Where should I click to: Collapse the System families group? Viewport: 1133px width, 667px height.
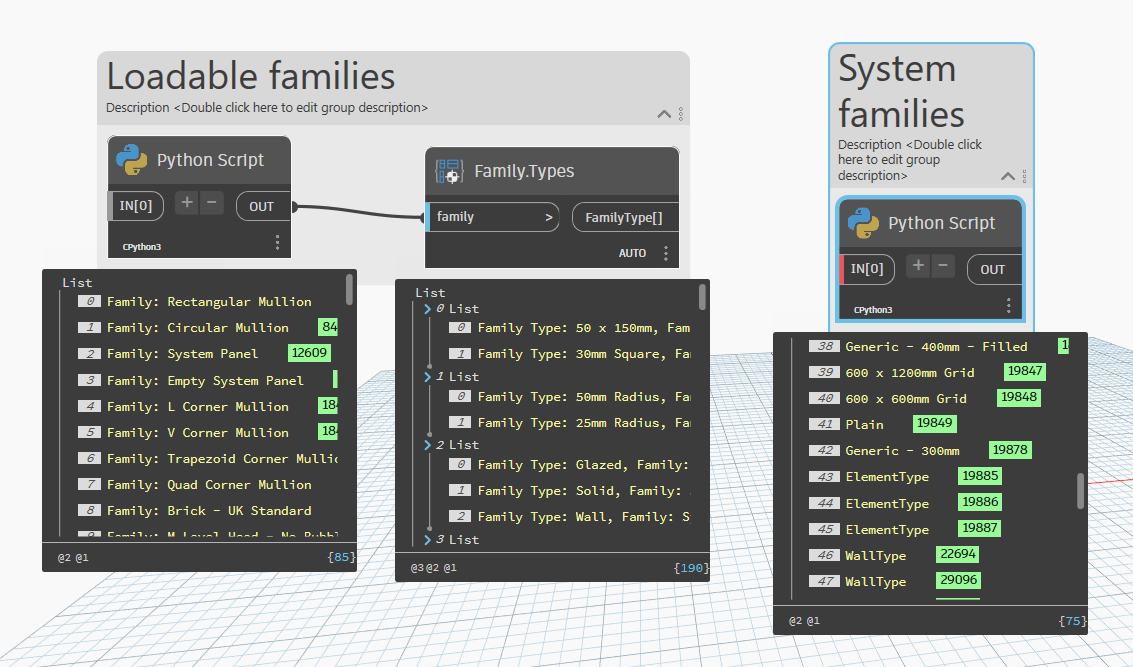[1008, 176]
